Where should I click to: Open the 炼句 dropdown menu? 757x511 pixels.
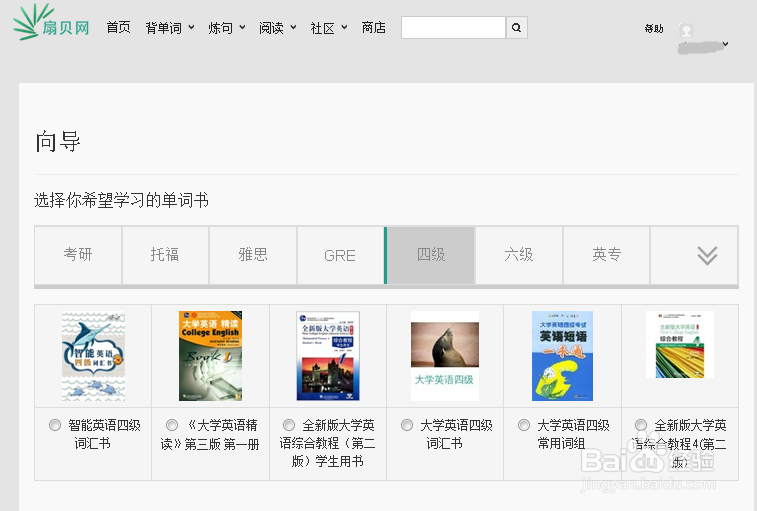[226, 28]
